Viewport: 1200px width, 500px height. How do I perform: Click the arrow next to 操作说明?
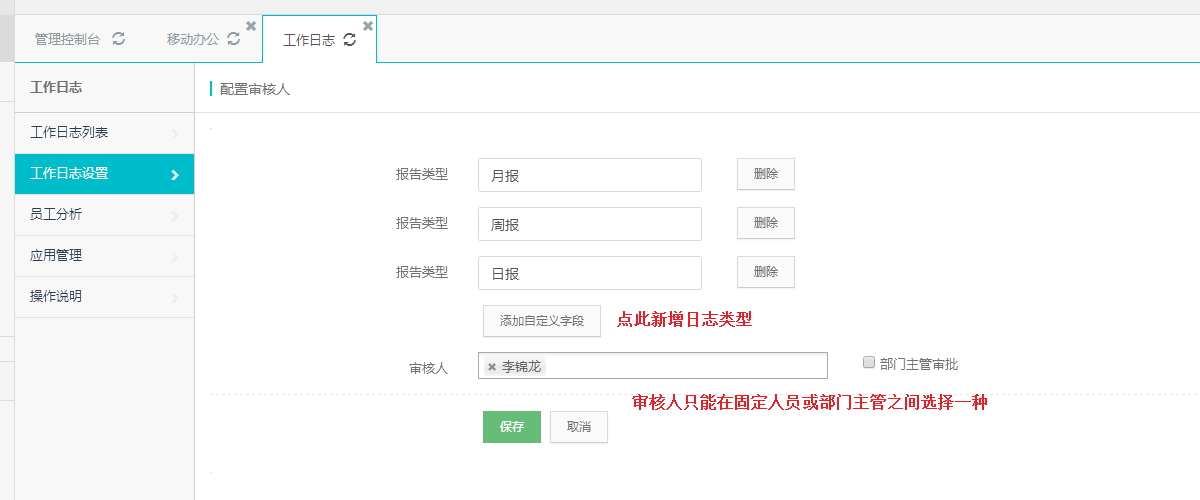click(175, 297)
